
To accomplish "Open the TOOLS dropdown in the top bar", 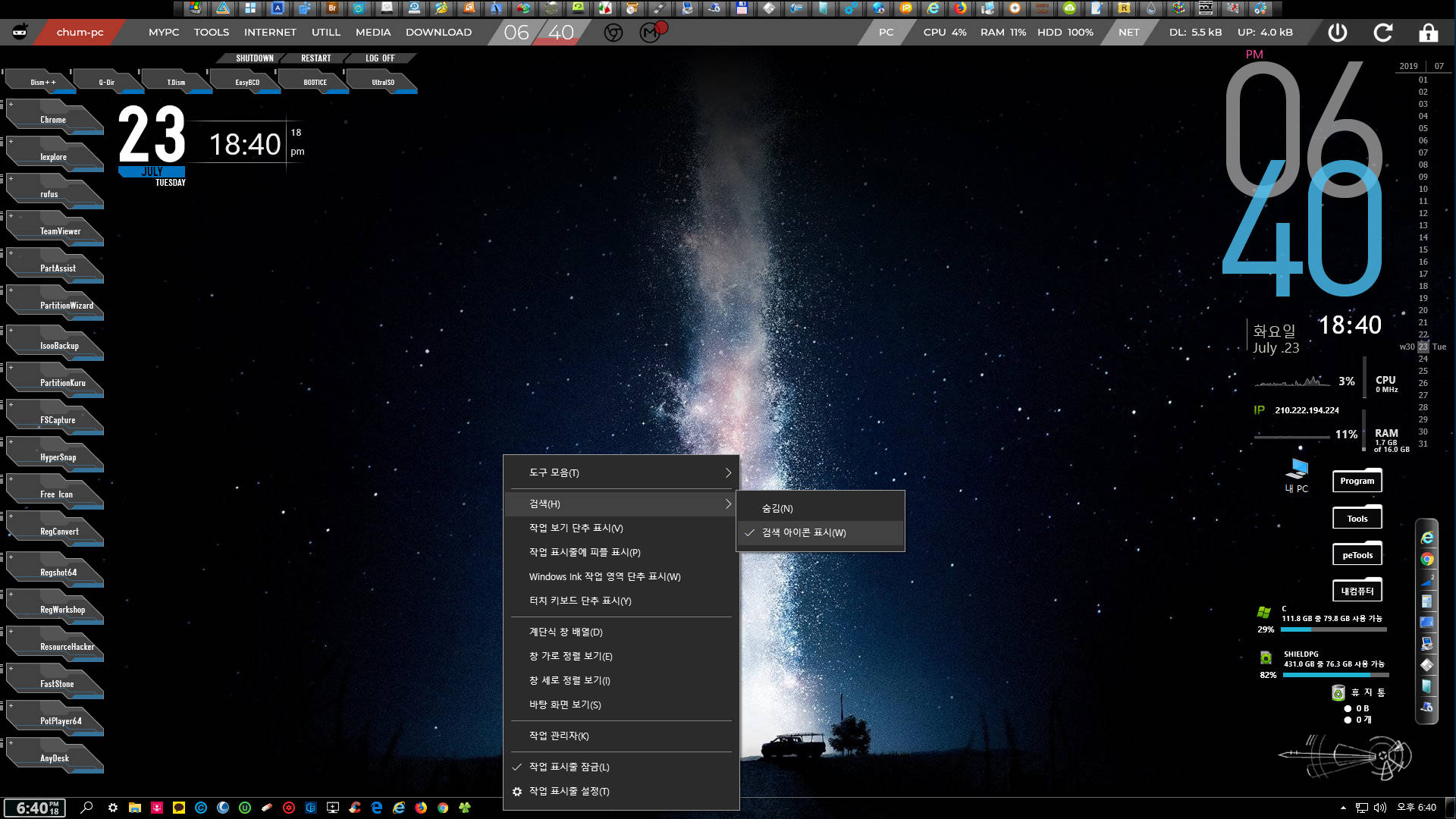I will point(212,32).
